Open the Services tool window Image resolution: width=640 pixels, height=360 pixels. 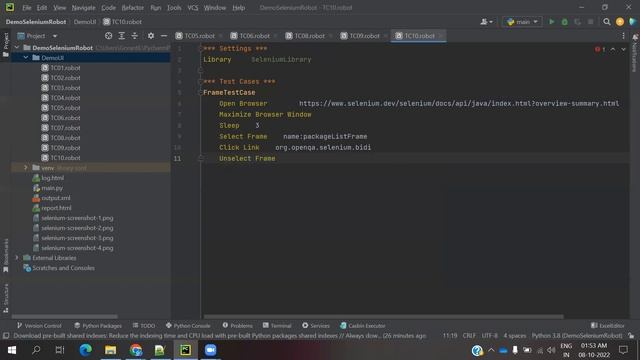click(x=316, y=325)
